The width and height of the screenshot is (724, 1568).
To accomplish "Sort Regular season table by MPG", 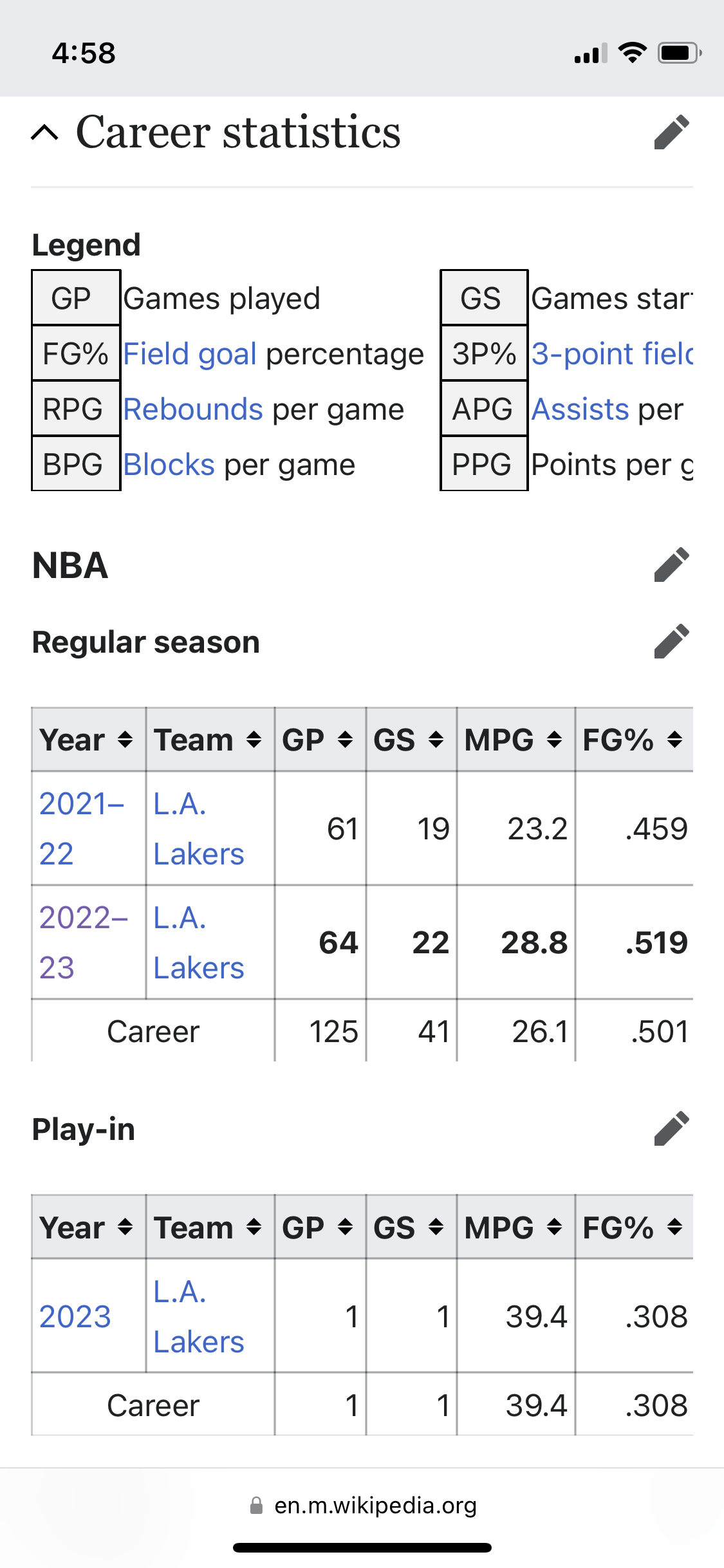I will [516, 740].
